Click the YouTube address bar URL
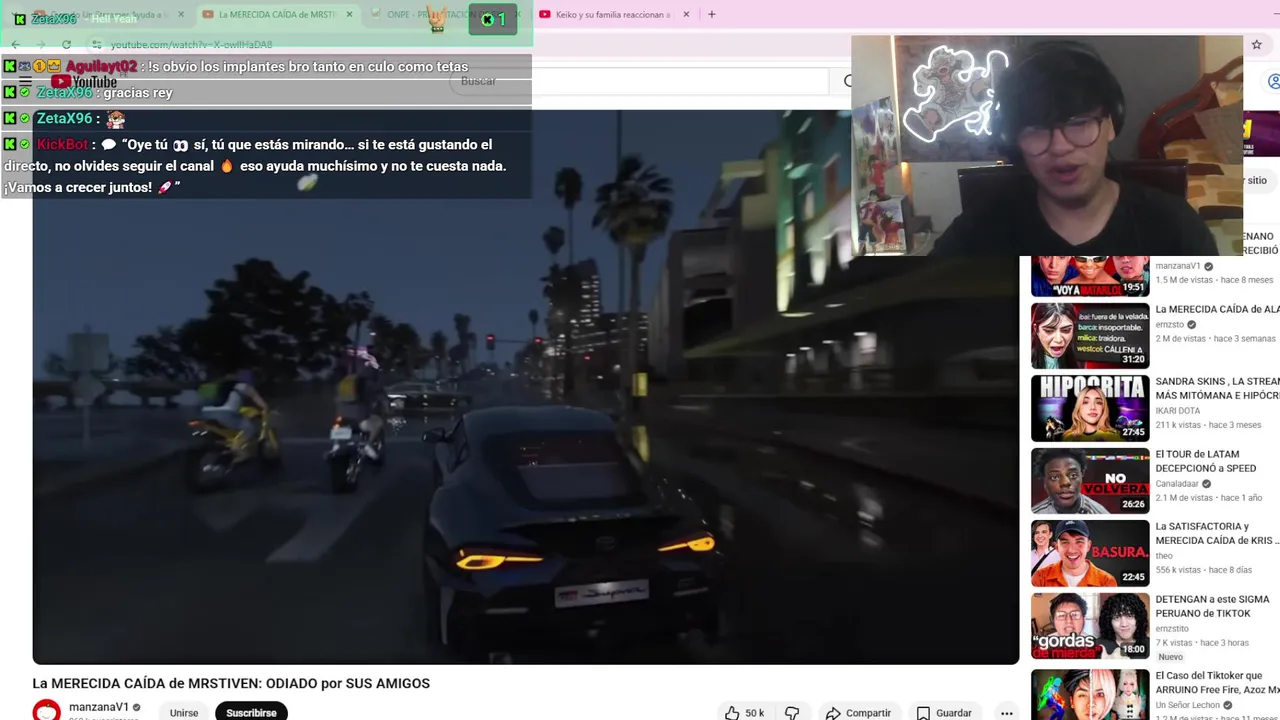 point(191,44)
